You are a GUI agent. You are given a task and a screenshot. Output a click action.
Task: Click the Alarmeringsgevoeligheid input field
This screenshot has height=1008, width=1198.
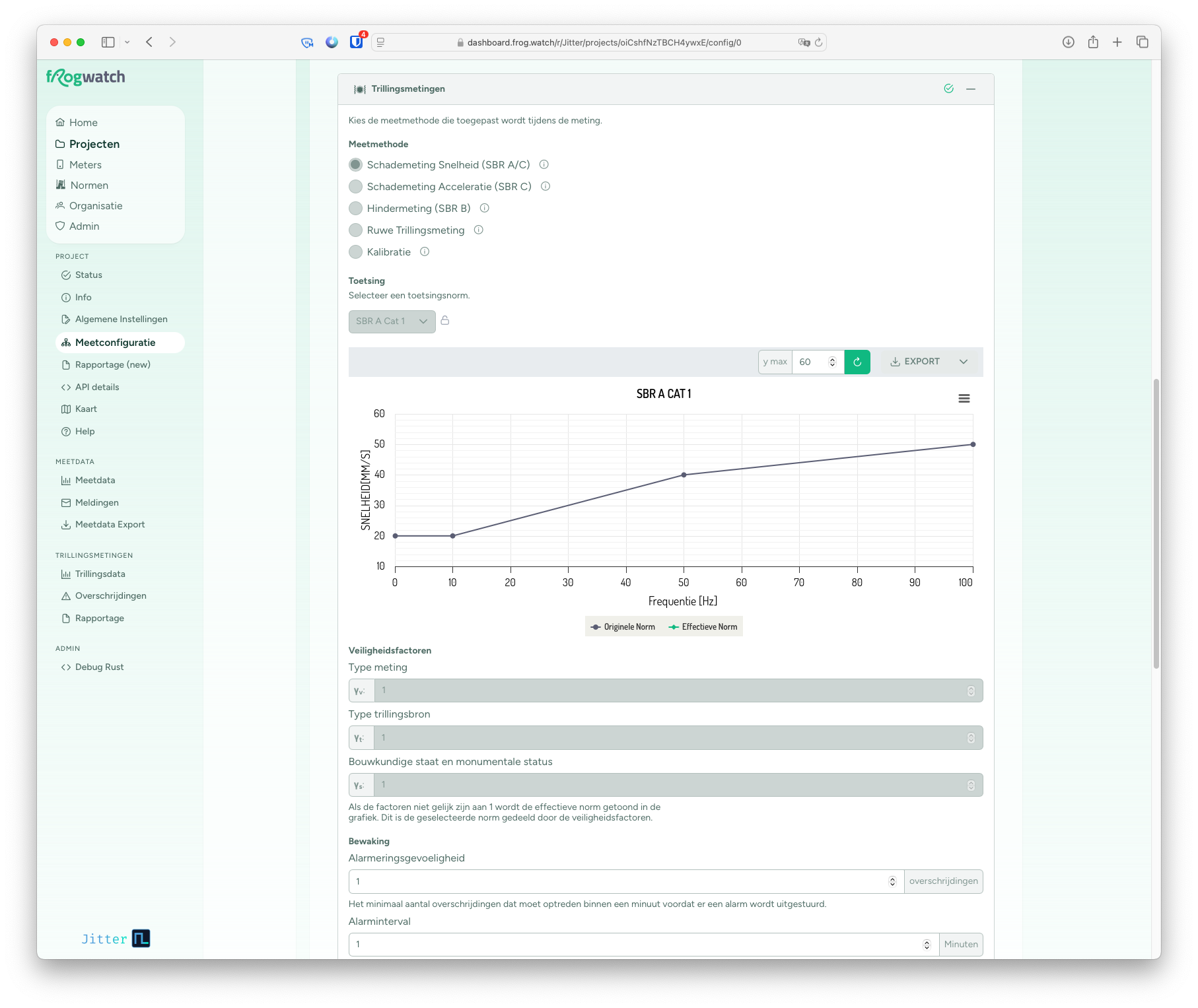point(626,881)
